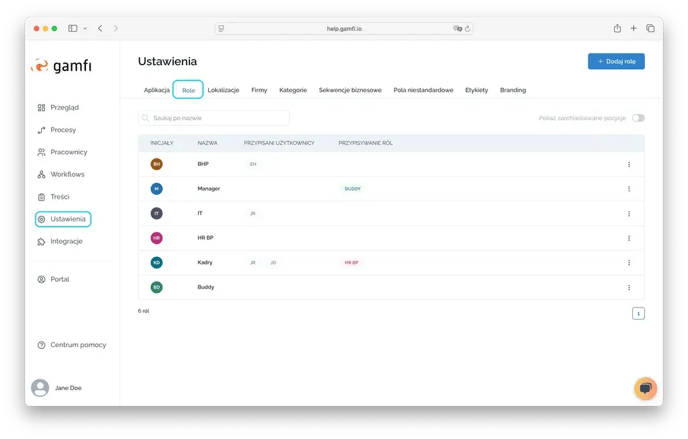Open the Treści section icon
This screenshot has height=439, width=688.
[x=41, y=197]
